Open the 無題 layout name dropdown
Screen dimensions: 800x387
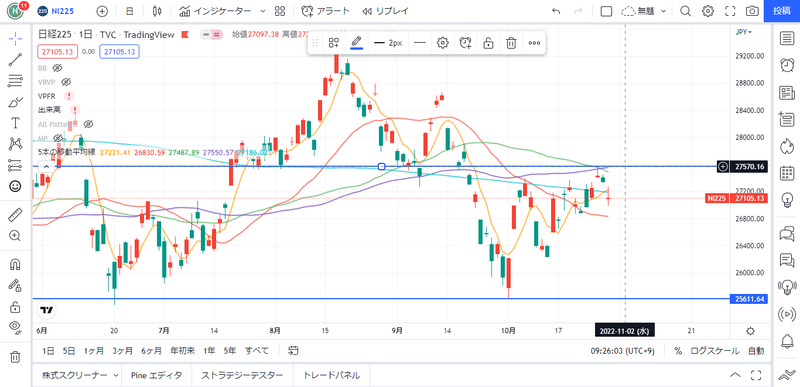tap(644, 11)
